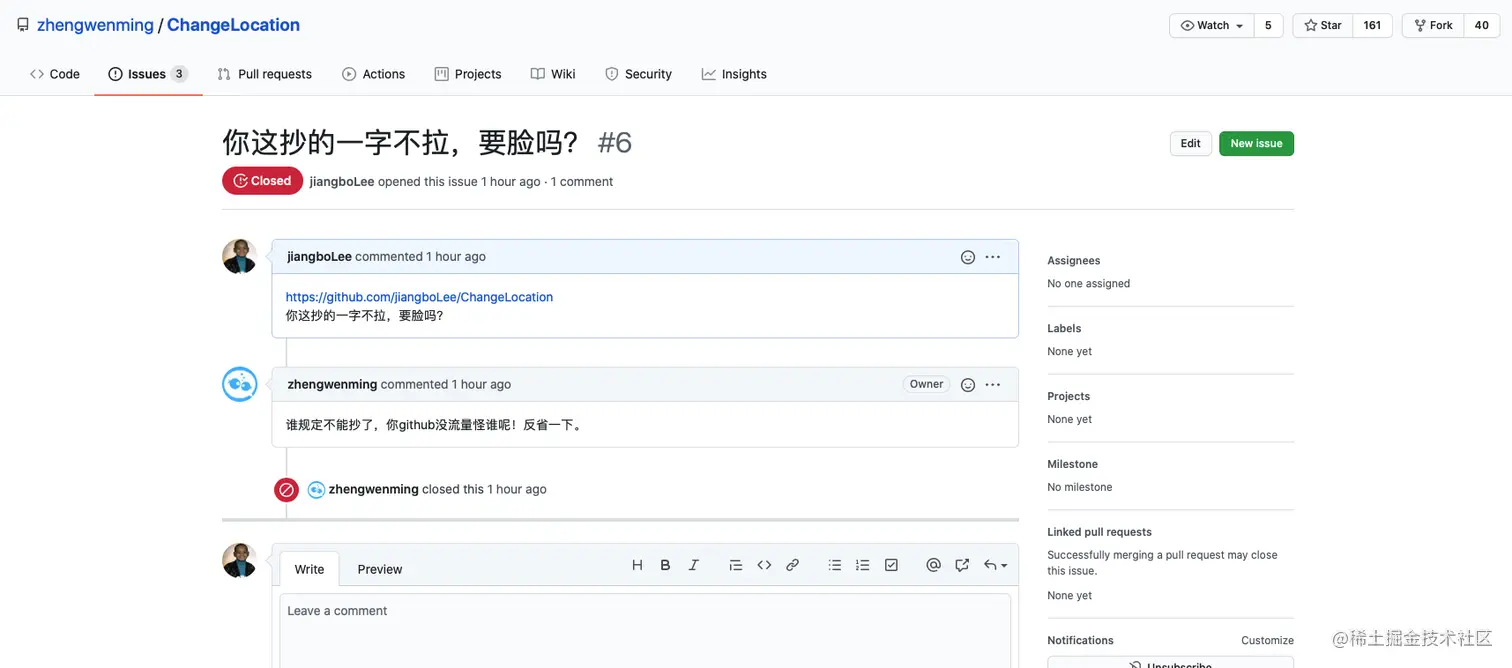Click zhengwenming avatar beside second comment
Screen dimensions: 1512x668
point(240,384)
